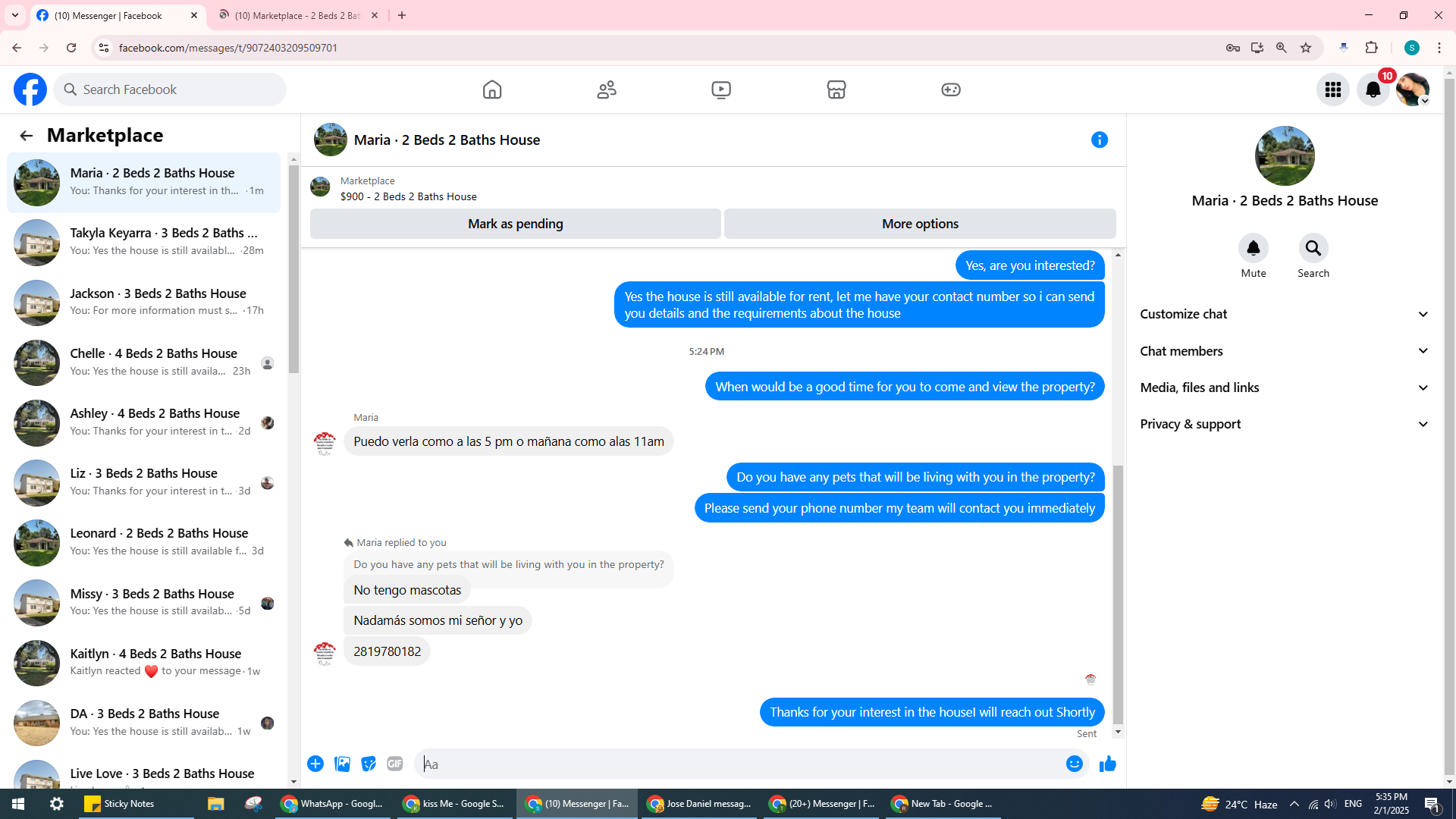Open the Gaming controller icon

click(950, 89)
